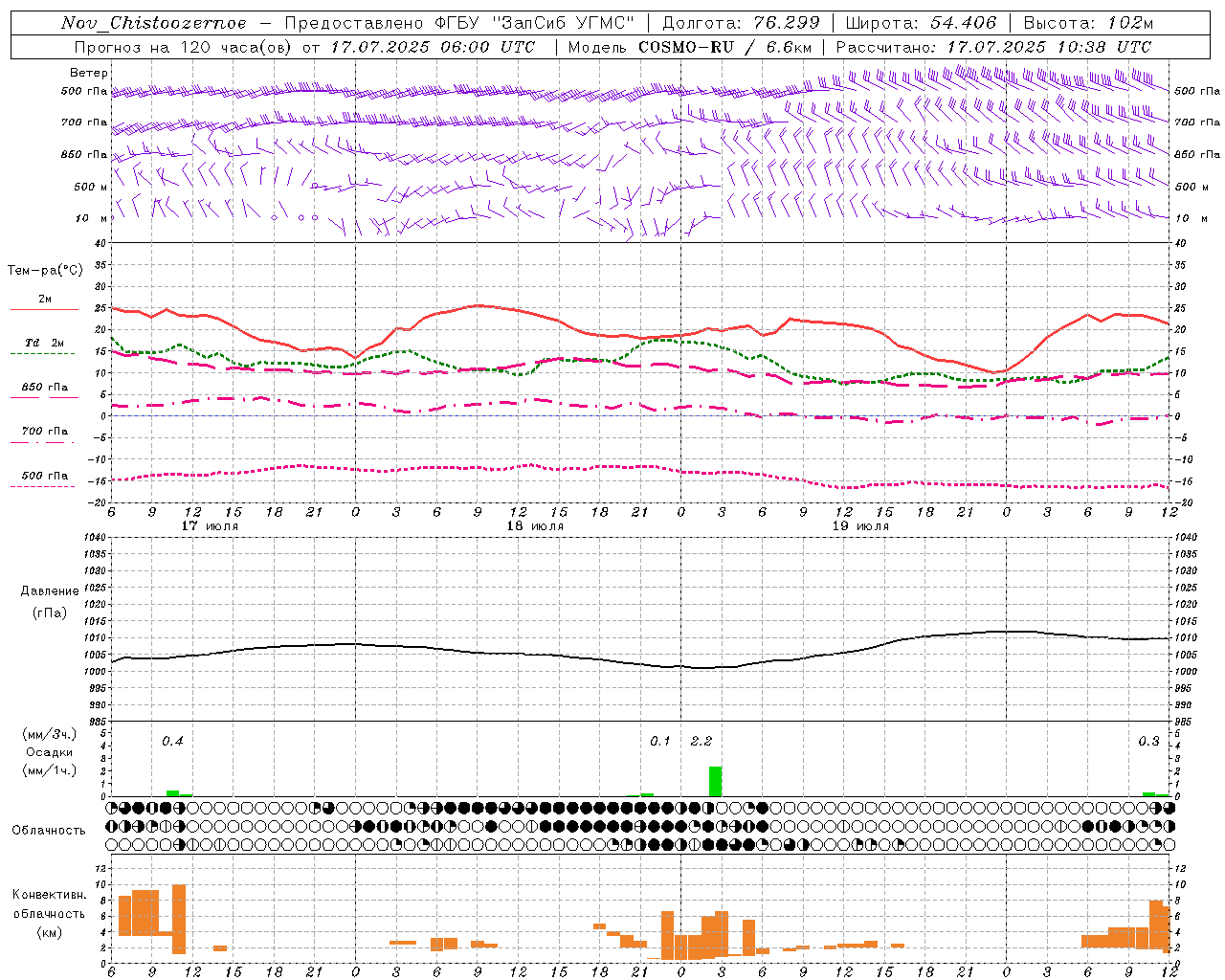Click the 17 июля date label
1225x980 pixels.
pos(210,526)
